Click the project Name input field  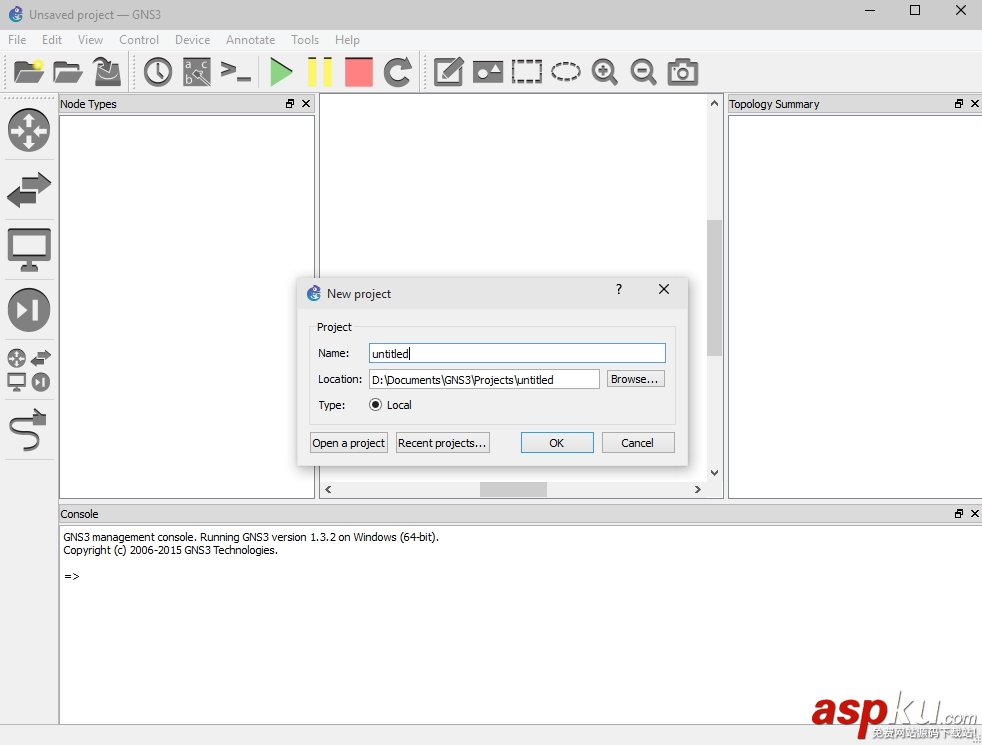pyautogui.click(x=517, y=353)
